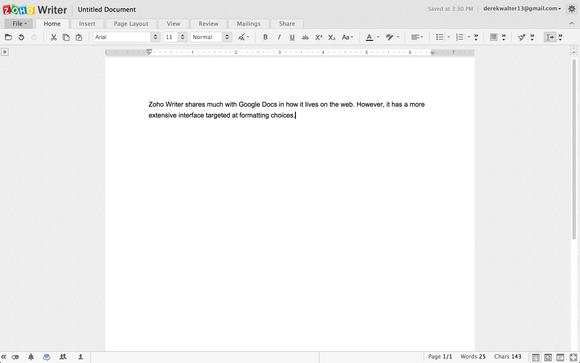Click the find and replace icon

[522, 37]
